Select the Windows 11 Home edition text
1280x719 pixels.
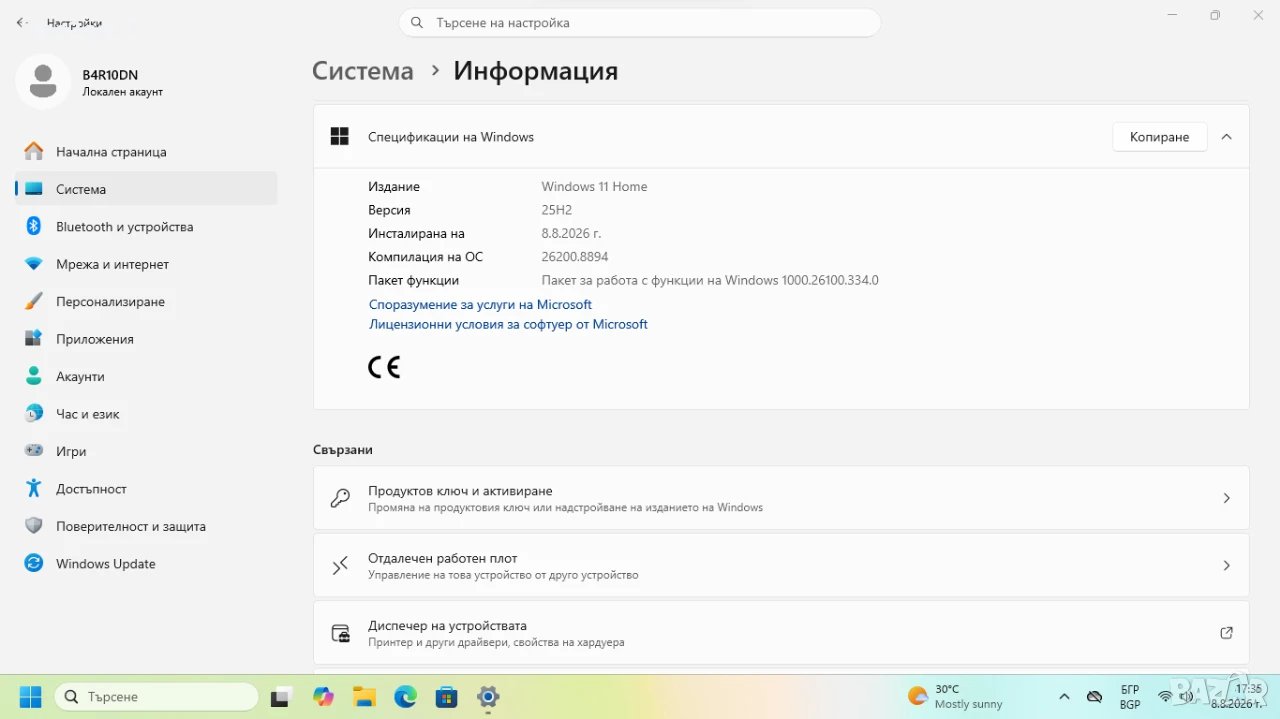click(x=594, y=187)
